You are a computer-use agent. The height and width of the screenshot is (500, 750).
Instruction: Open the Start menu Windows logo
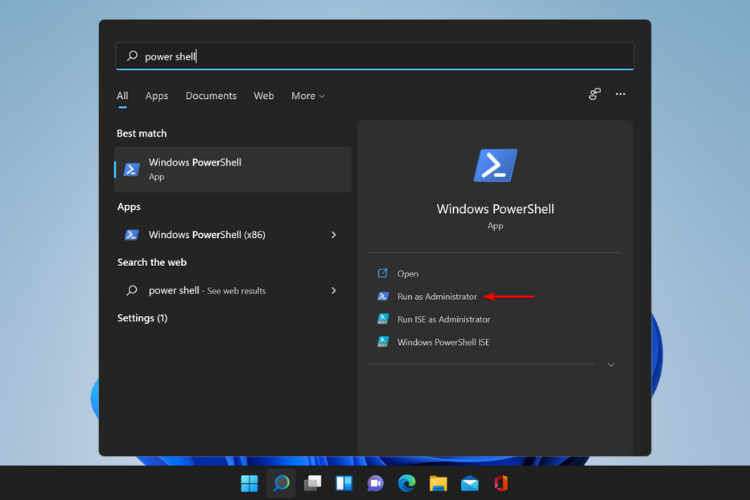(249, 484)
